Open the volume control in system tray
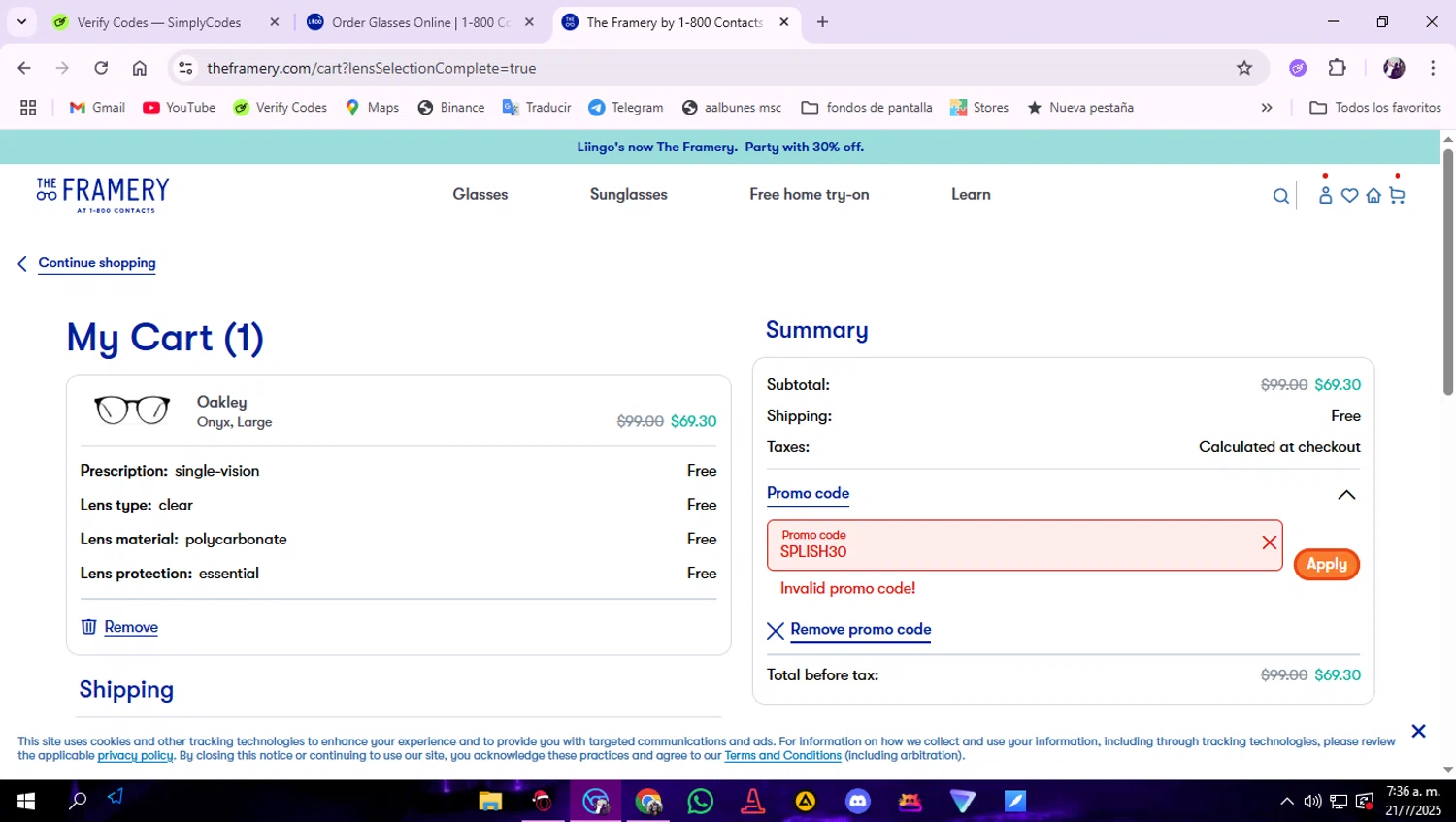Image resolution: width=1456 pixels, height=822 pixels. [x=1312, y=802]
